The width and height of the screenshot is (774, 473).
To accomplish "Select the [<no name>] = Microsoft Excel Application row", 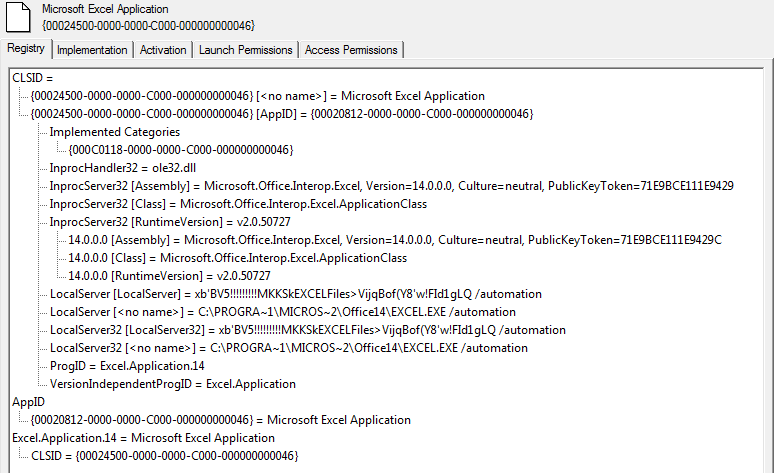I will (258, 96).
